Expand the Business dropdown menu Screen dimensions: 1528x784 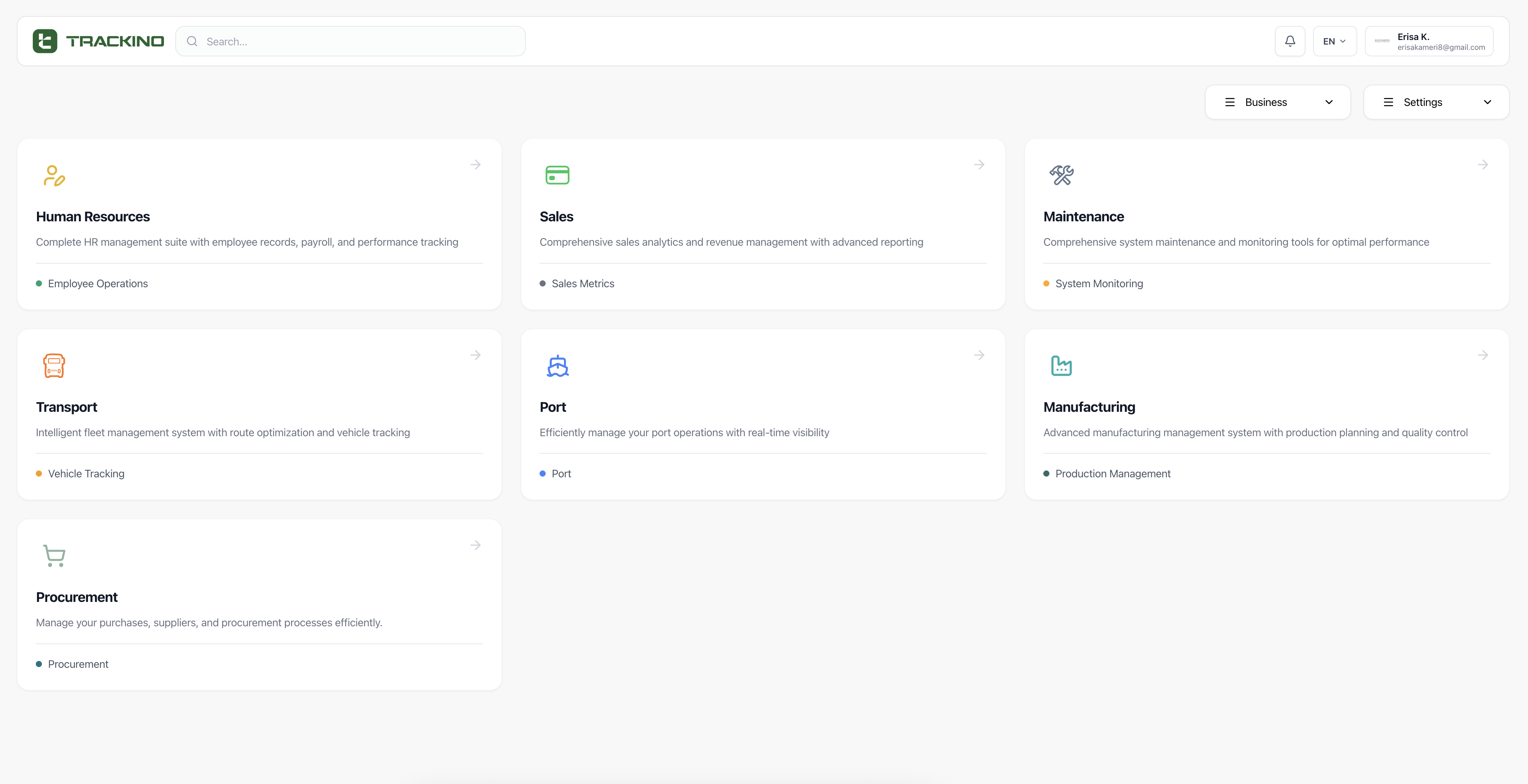[1278, 102]
